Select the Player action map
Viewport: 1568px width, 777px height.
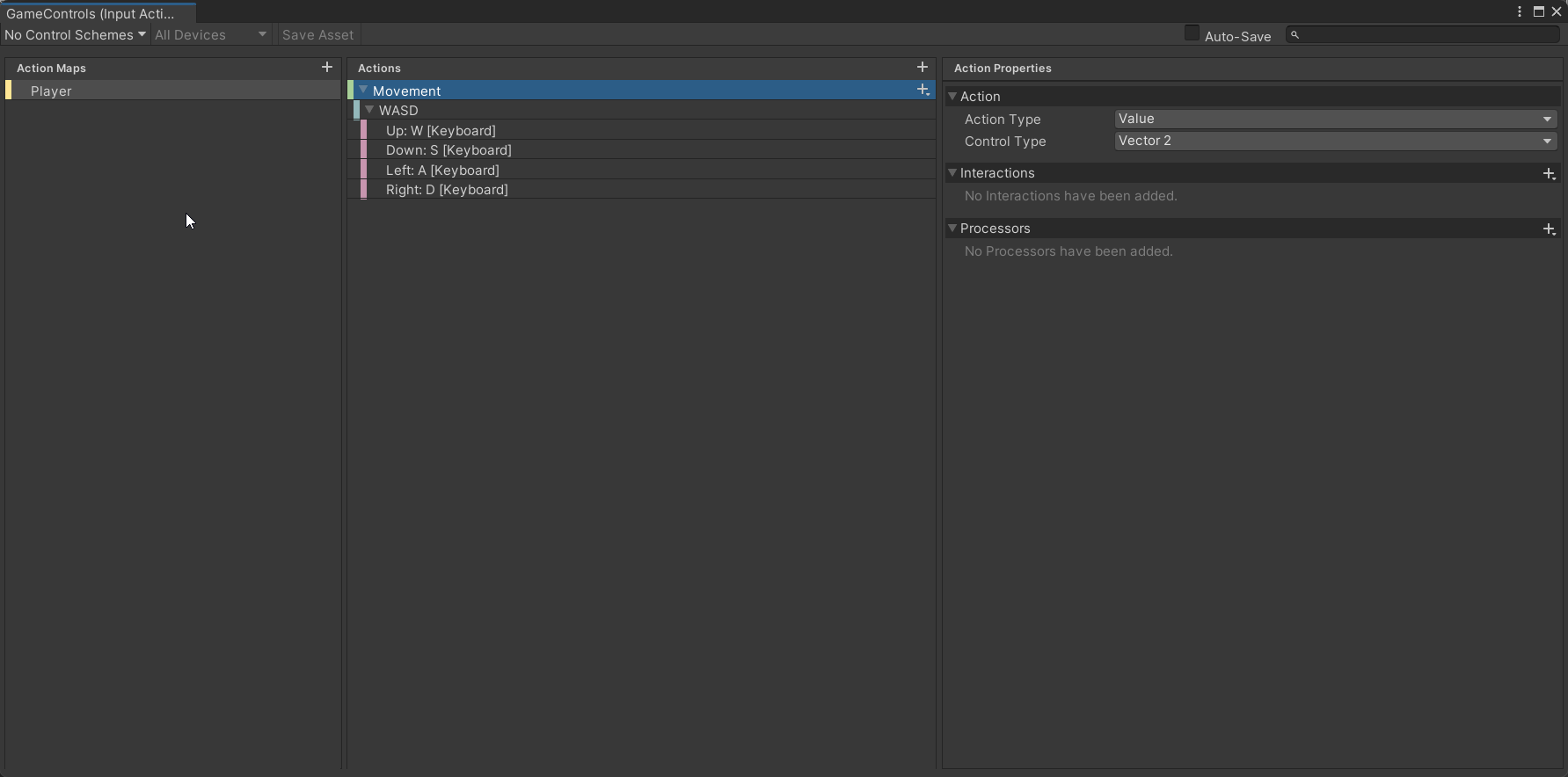pos(51,91)
